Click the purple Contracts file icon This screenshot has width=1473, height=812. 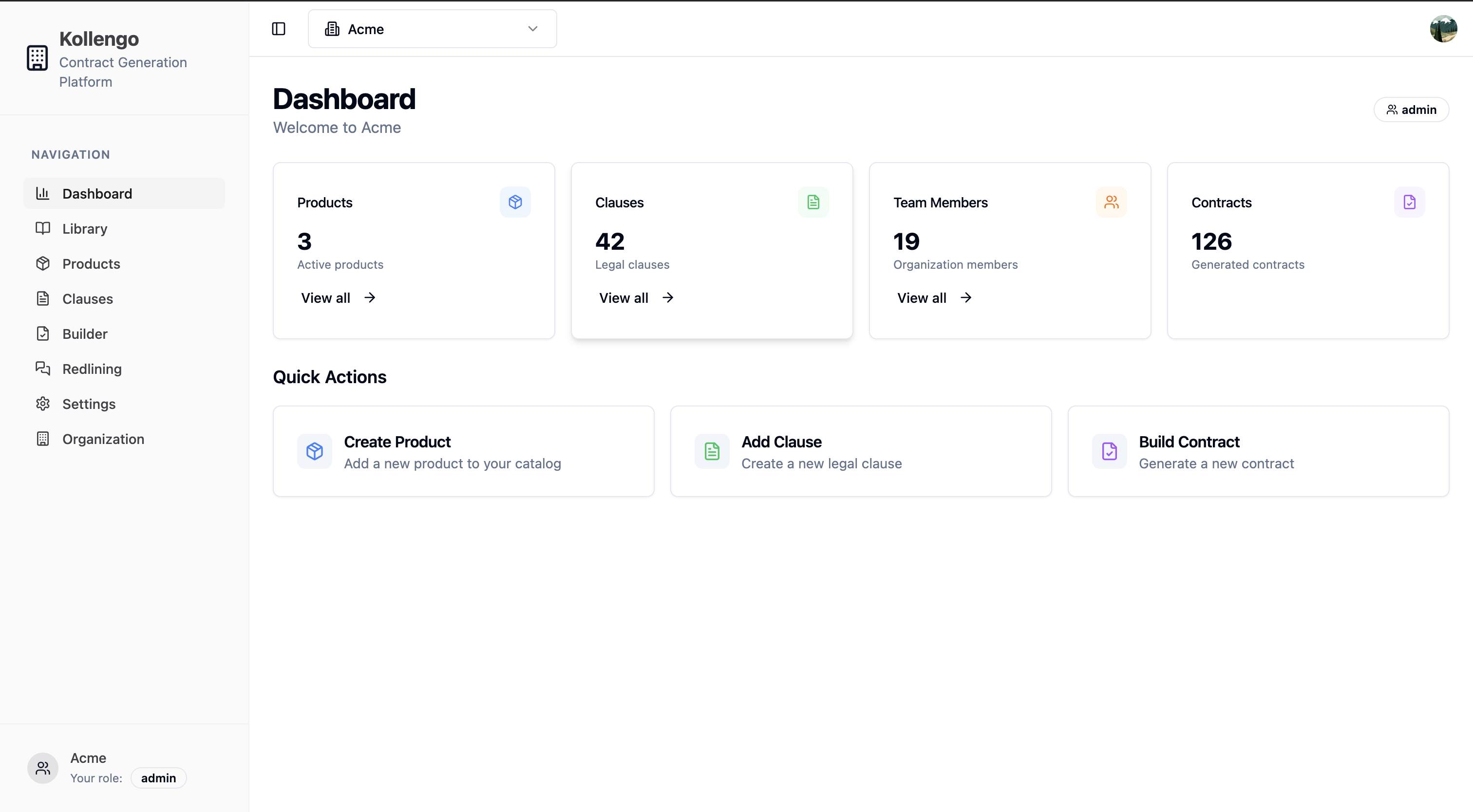tap(1409, 202)
